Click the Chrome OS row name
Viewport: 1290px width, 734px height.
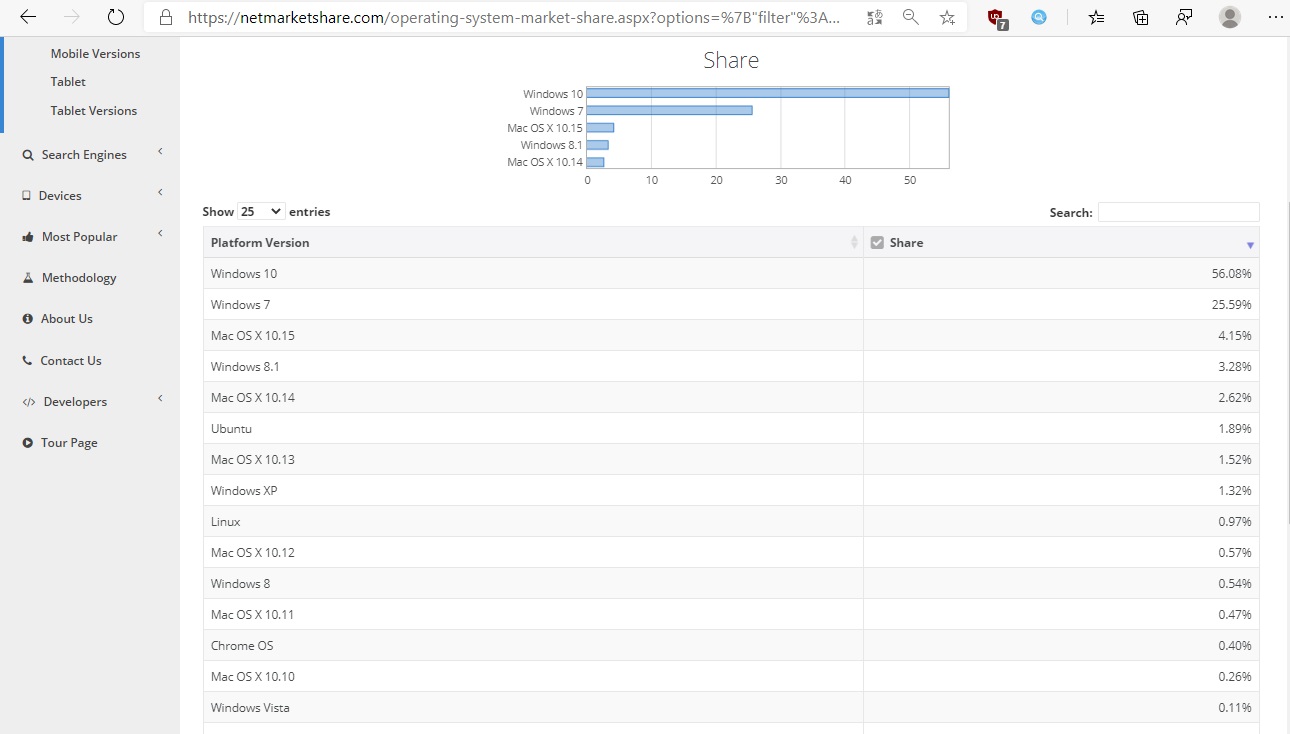[x=242, y=646]
